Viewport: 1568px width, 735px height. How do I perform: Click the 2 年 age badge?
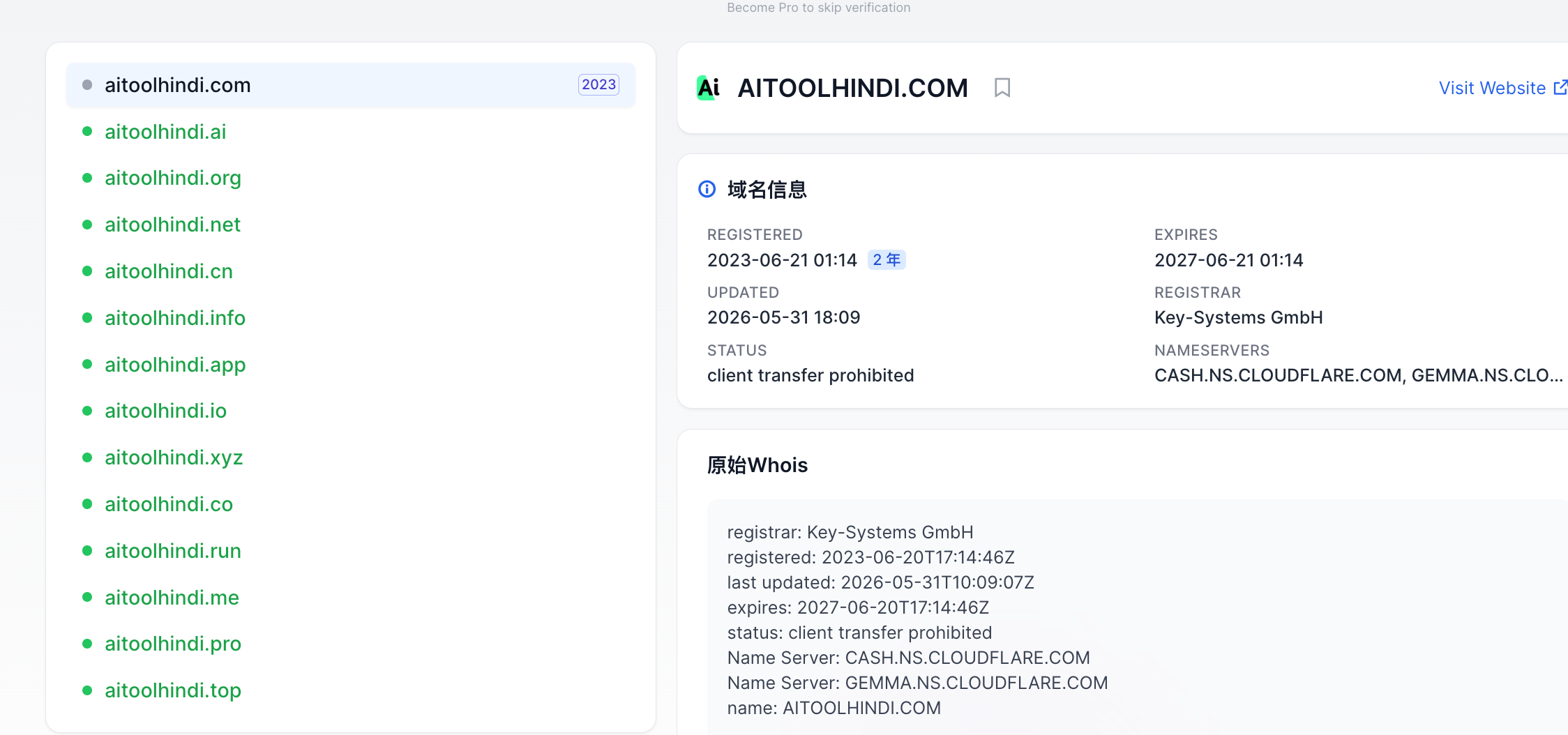(887, 260)
